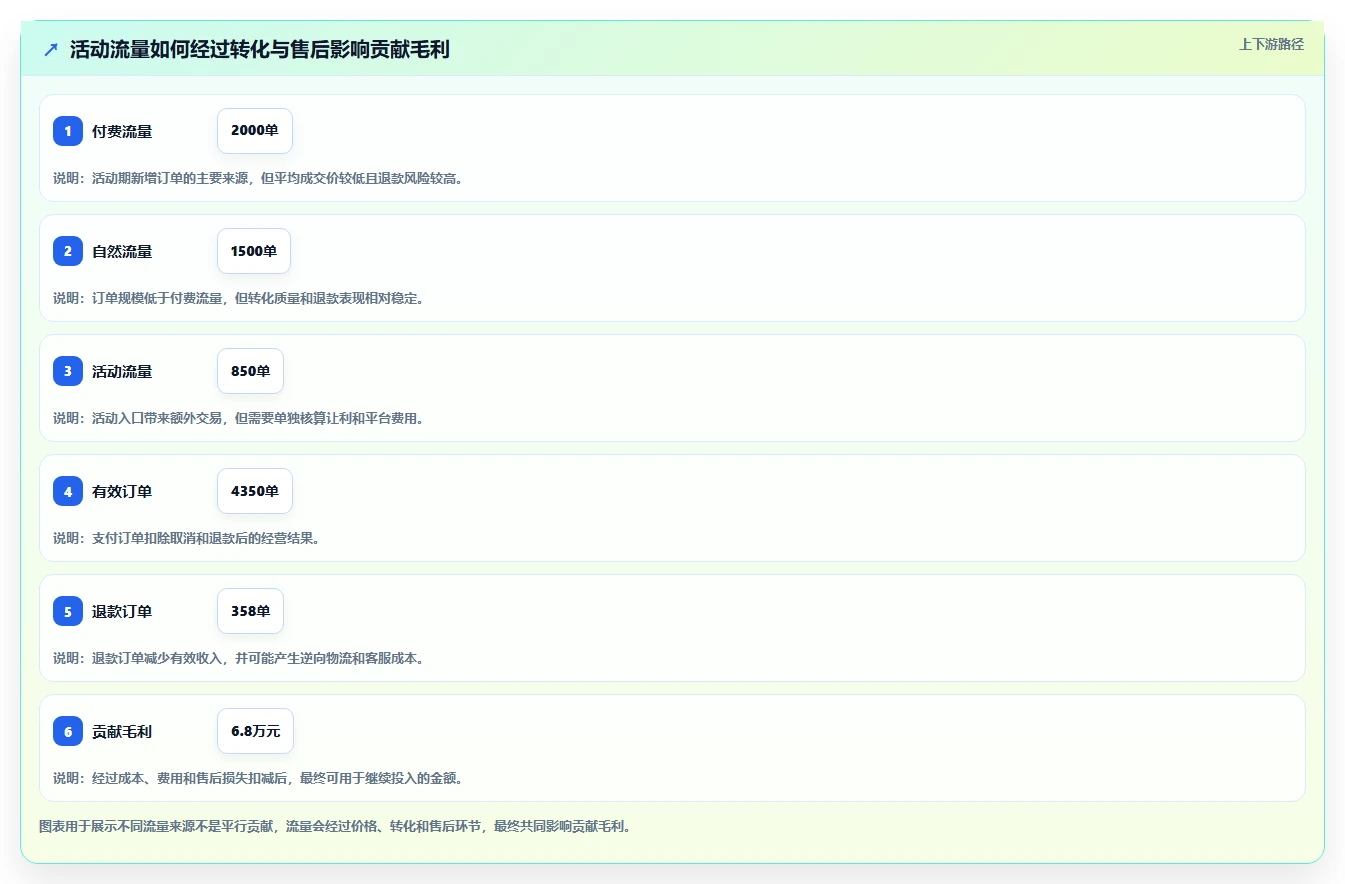Select the 退款订单 step label

coord(122,611)
